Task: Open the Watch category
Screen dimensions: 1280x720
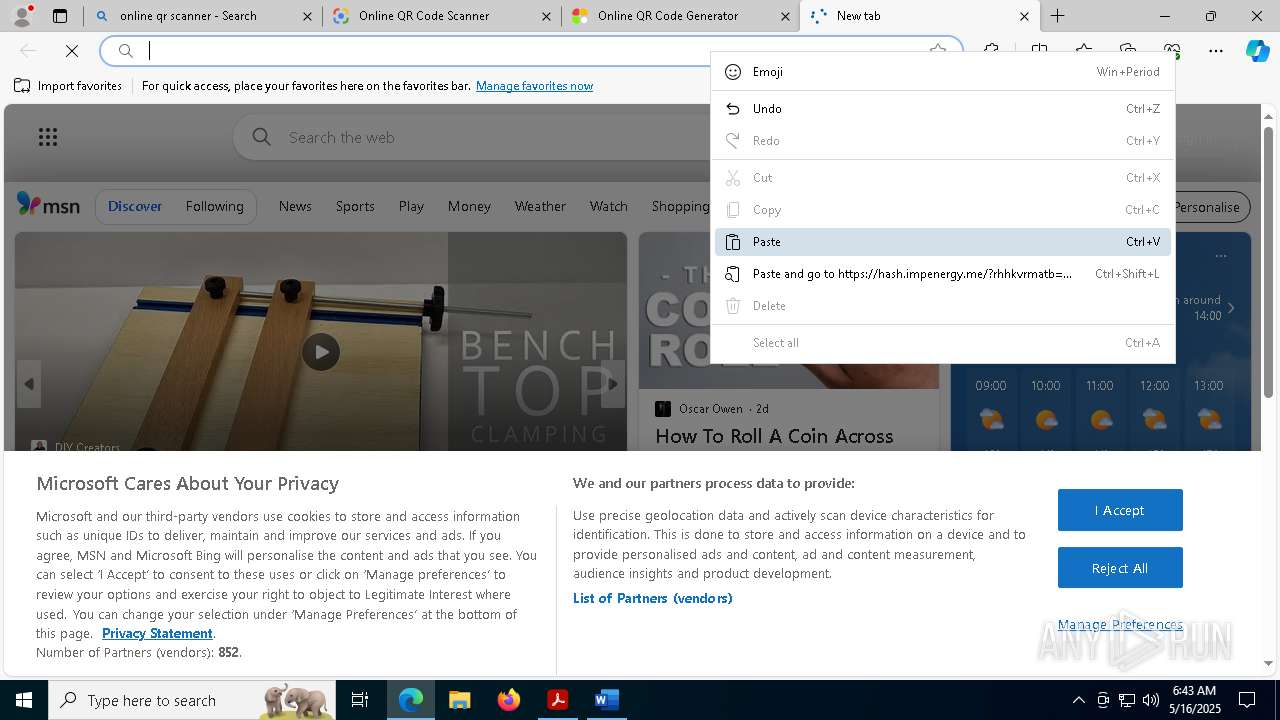Action: pyautogui.click(x=608, y=206)
